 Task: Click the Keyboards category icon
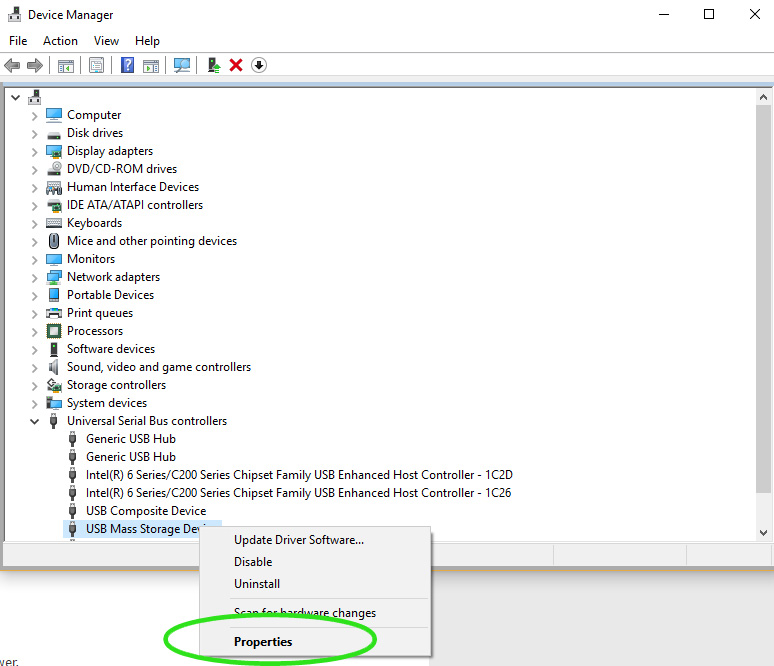click(54, 223)
